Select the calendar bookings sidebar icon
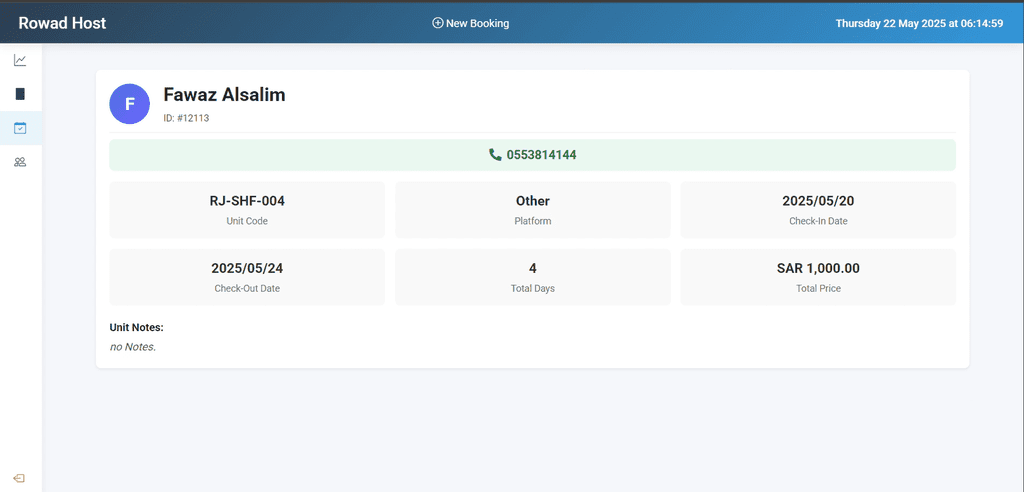Viewport: 1024px width, 492px height. (x=20, y=128)
